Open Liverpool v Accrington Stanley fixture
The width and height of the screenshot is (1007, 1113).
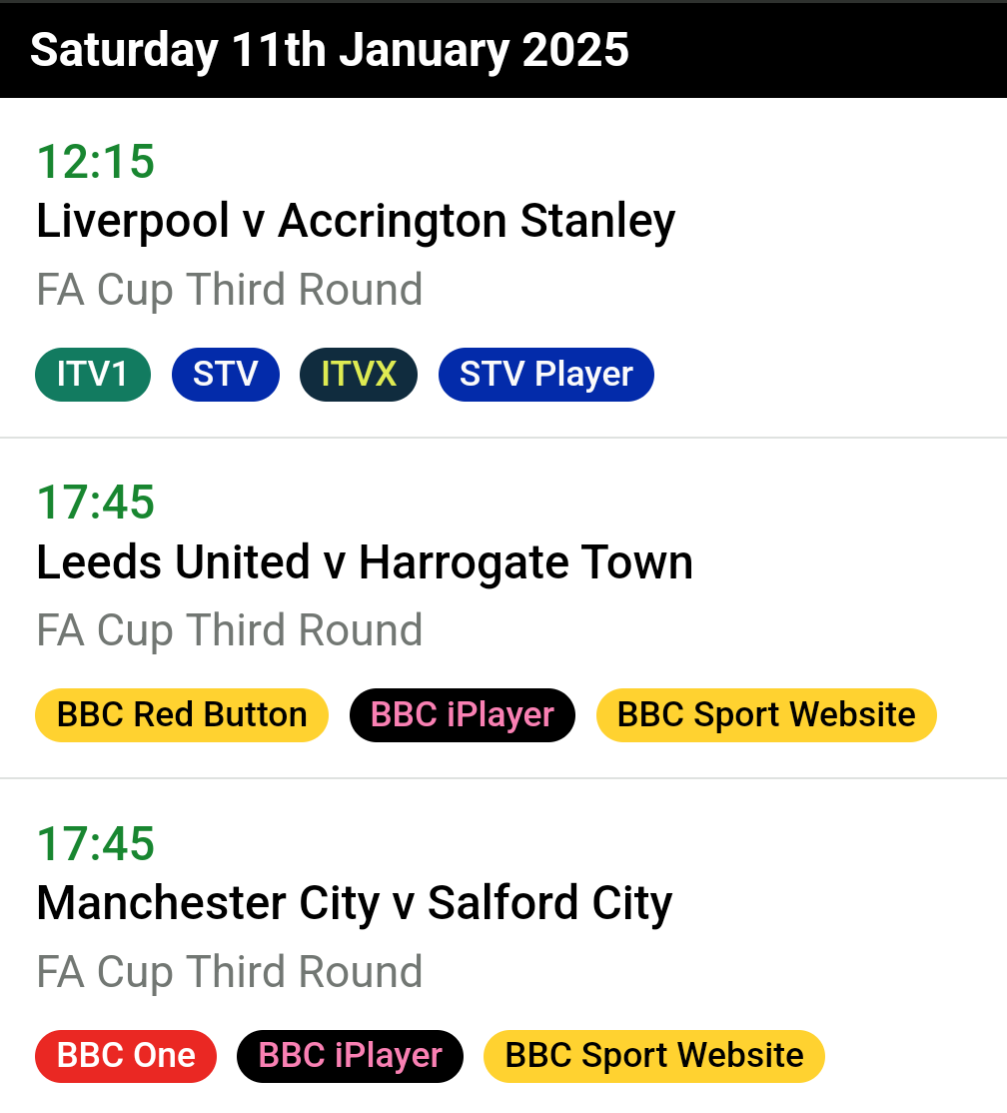point(356,221)
